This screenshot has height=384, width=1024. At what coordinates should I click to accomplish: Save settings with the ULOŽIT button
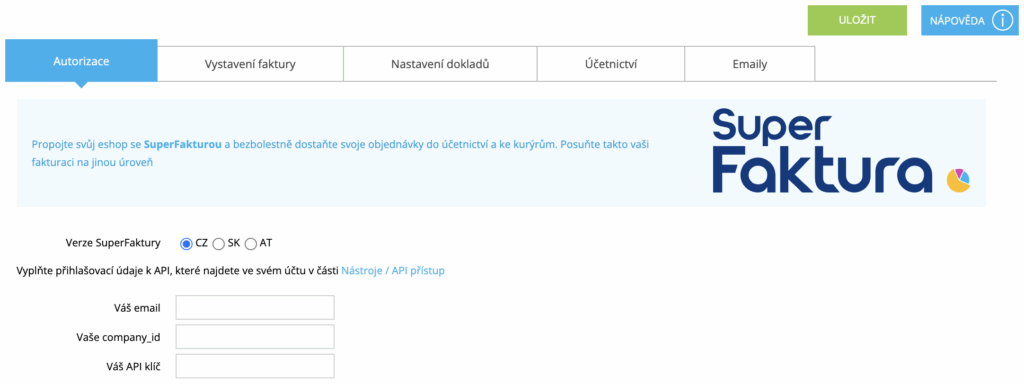tap(857, 20)
